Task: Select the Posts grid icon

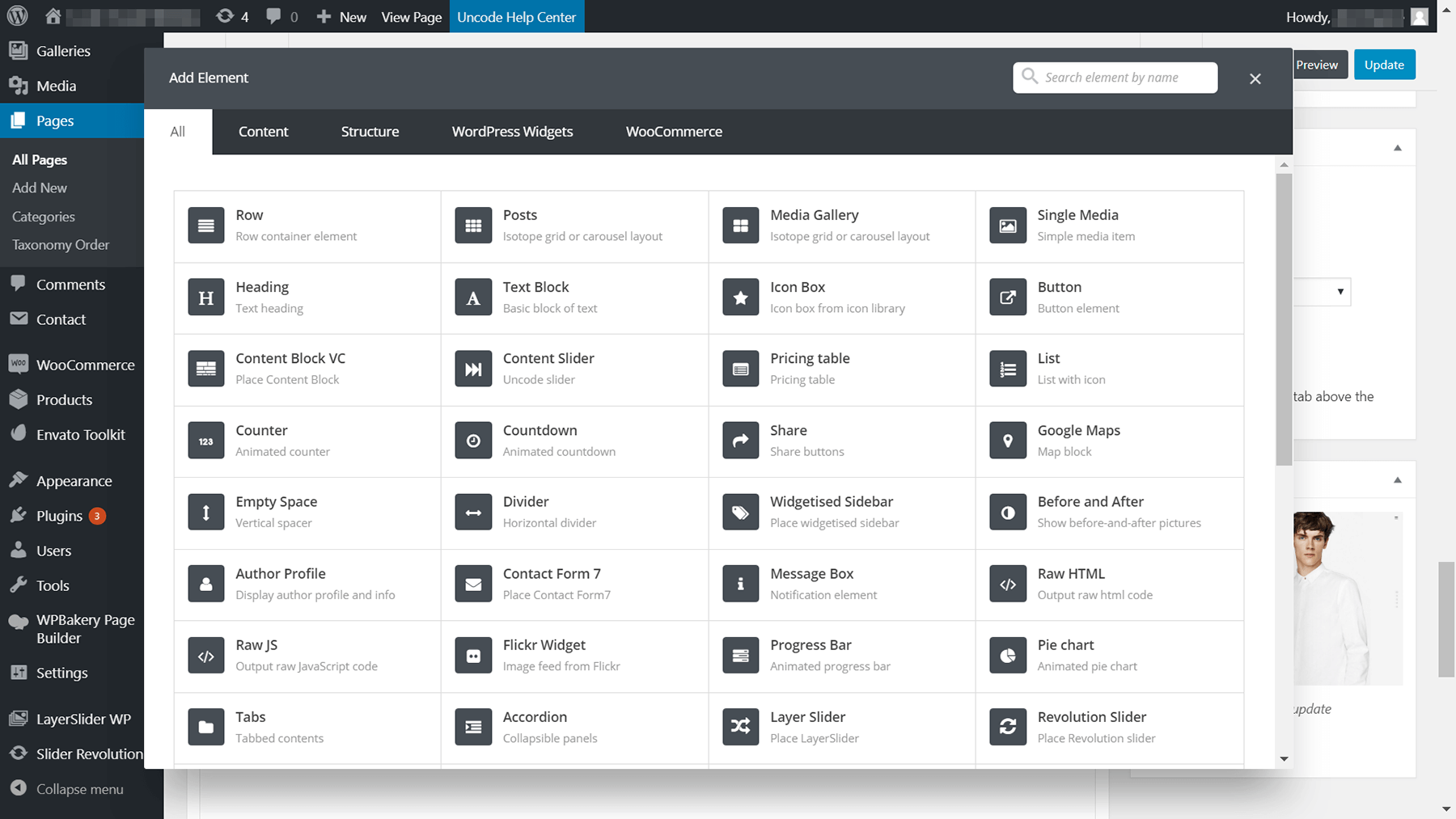Action: tap(473, 226)
